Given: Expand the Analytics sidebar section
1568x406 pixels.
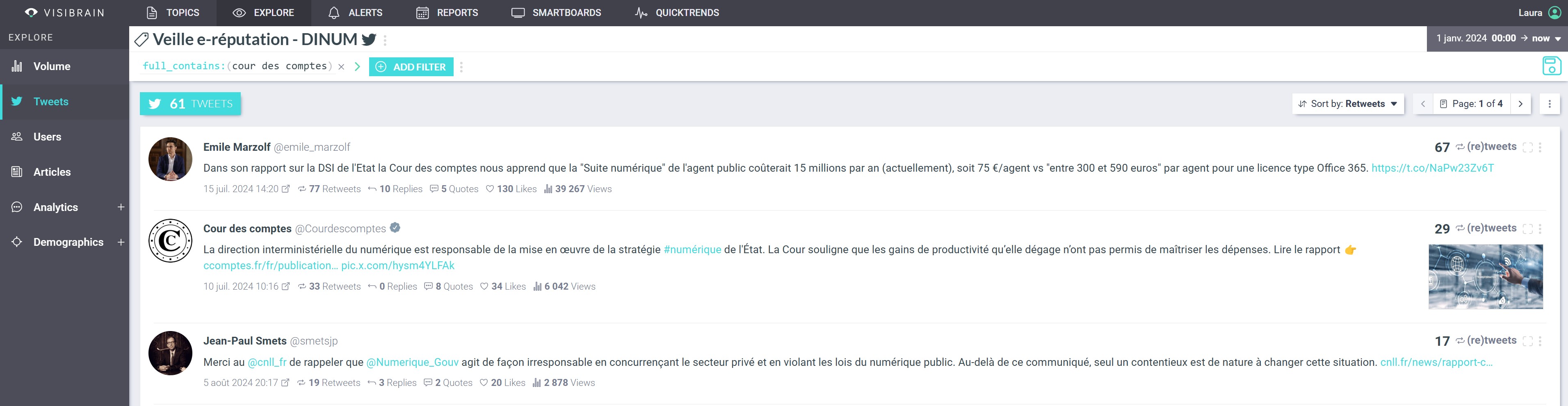Looking at the screenshot, I should click(121, 207).
